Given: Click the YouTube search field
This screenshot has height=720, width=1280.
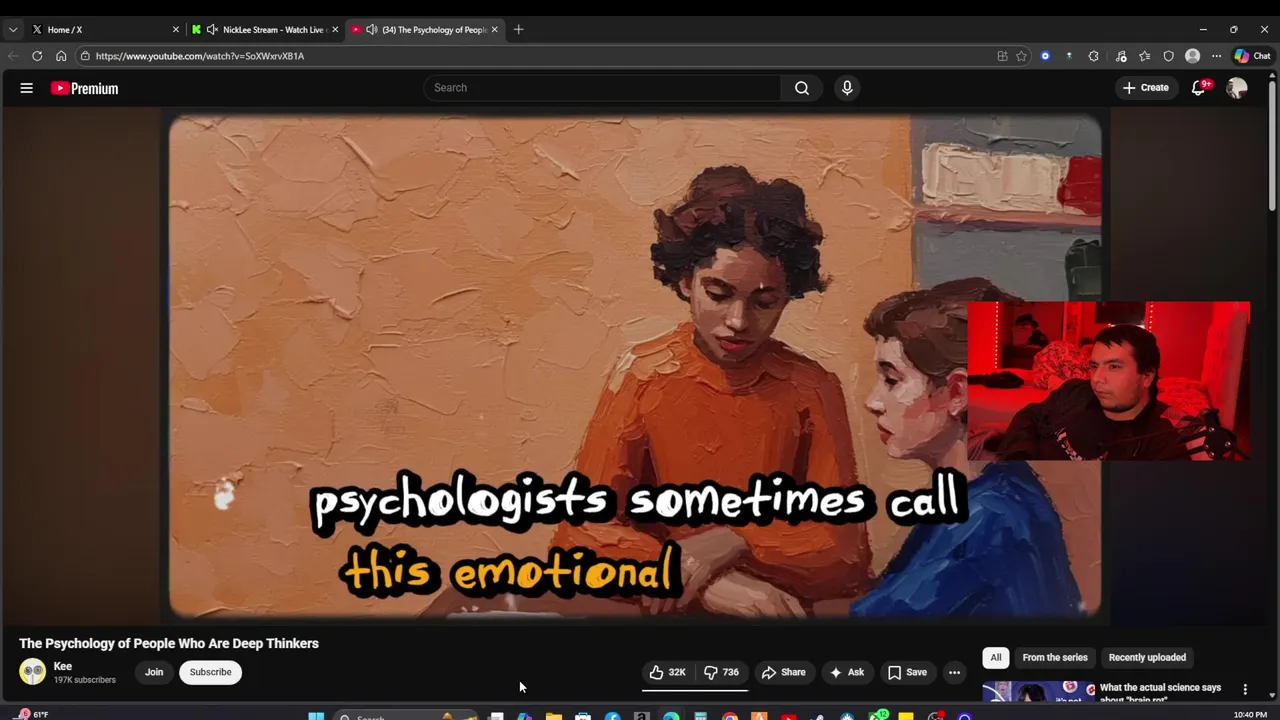Looking at the screenshot, I should (x=603, y=88).
